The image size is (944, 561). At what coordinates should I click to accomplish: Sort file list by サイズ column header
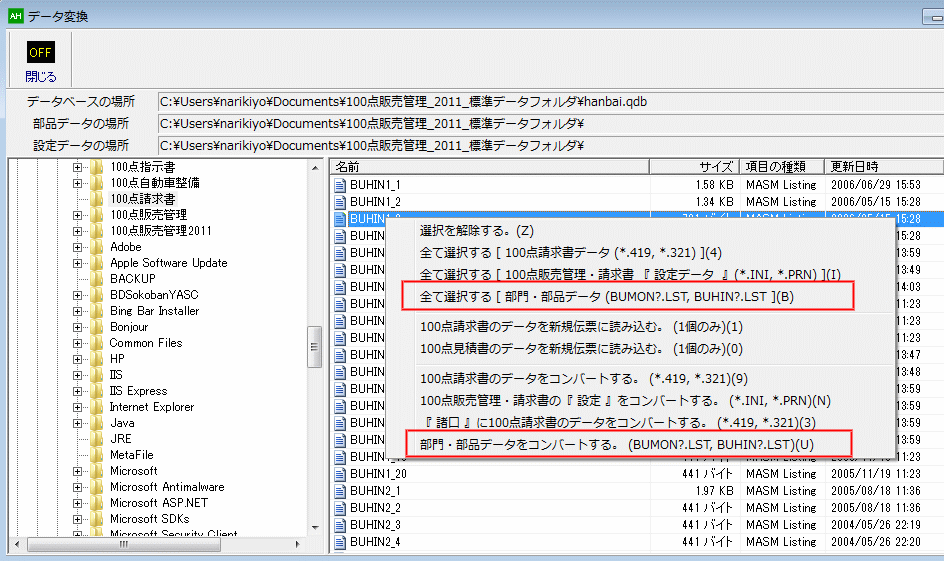click(x=694, y=167)
